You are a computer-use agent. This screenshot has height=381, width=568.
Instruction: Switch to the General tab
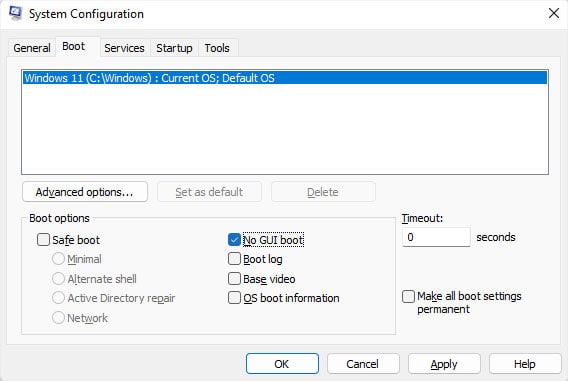point(32,48)
